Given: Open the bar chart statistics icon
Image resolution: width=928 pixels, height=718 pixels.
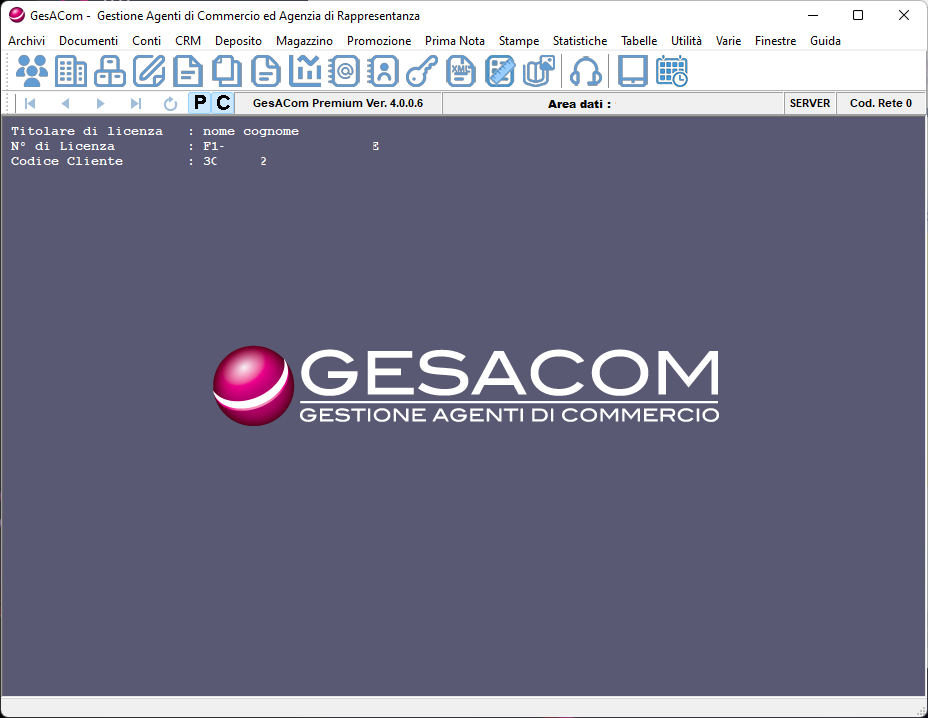Looking at the screenshot, I should pyautogui.click(x=305, y=71).
